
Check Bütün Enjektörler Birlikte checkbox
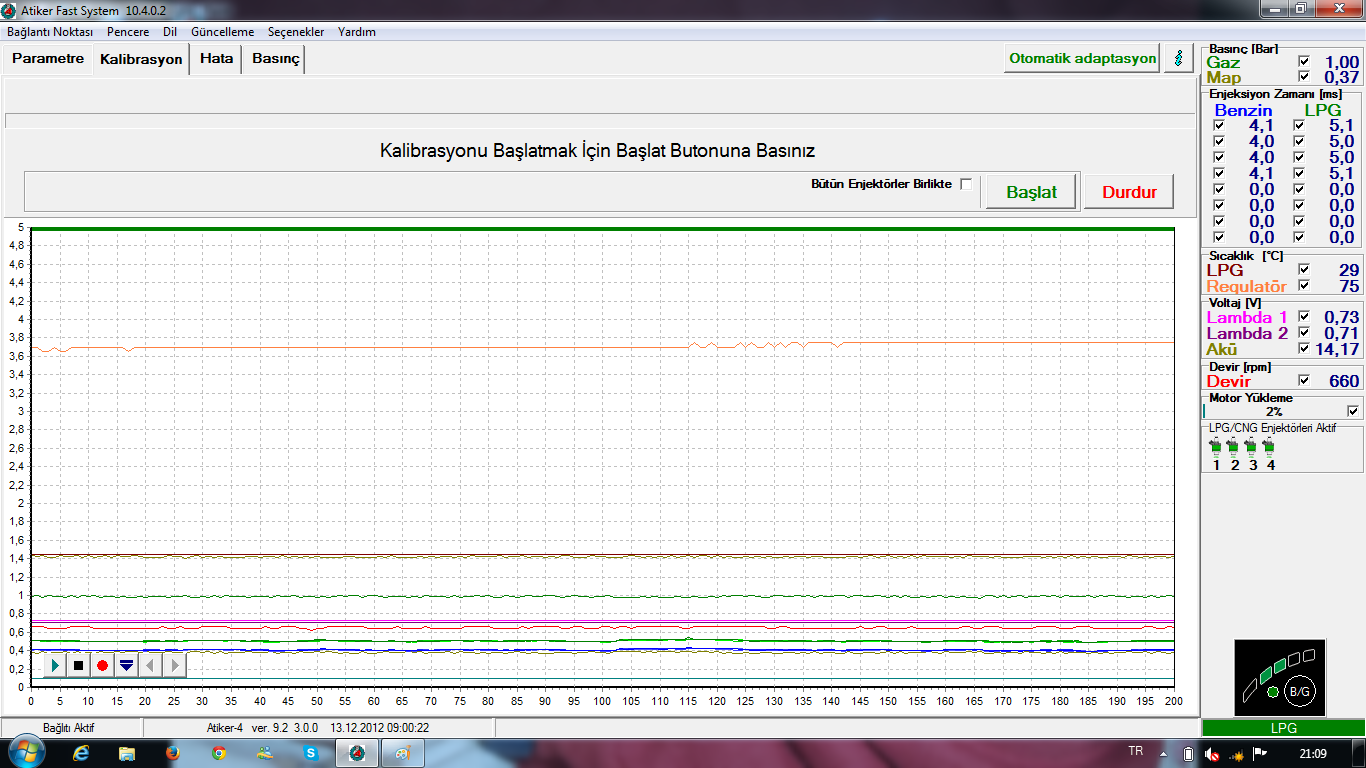pyautogui.click(x=966, y=184)
